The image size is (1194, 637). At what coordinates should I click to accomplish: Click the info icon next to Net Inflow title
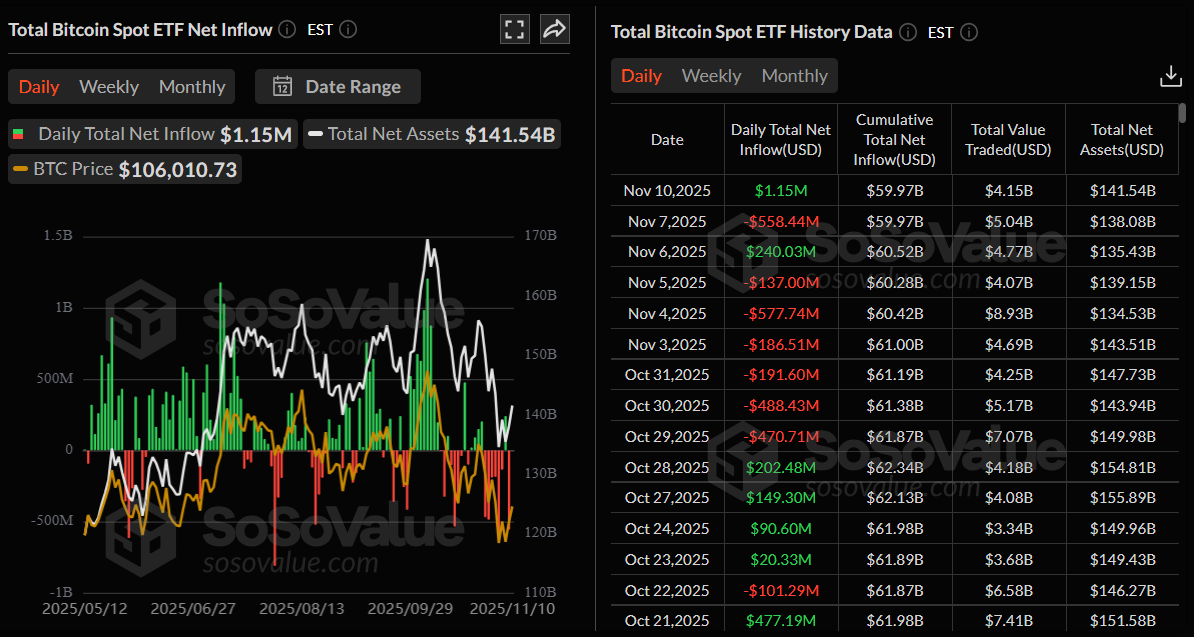(x=286, y=29)
